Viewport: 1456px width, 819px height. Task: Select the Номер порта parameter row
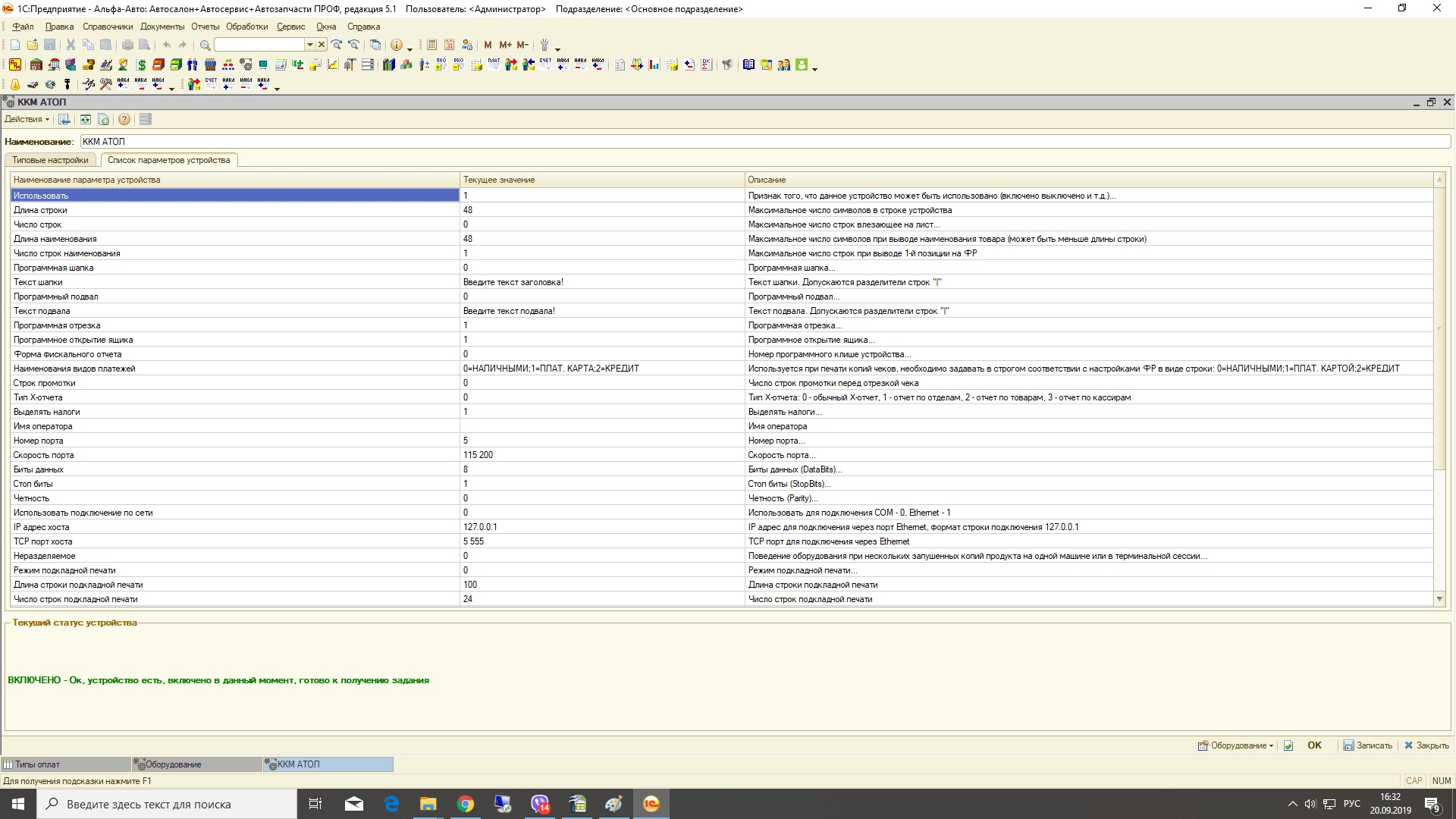click(x=722, y=441)
